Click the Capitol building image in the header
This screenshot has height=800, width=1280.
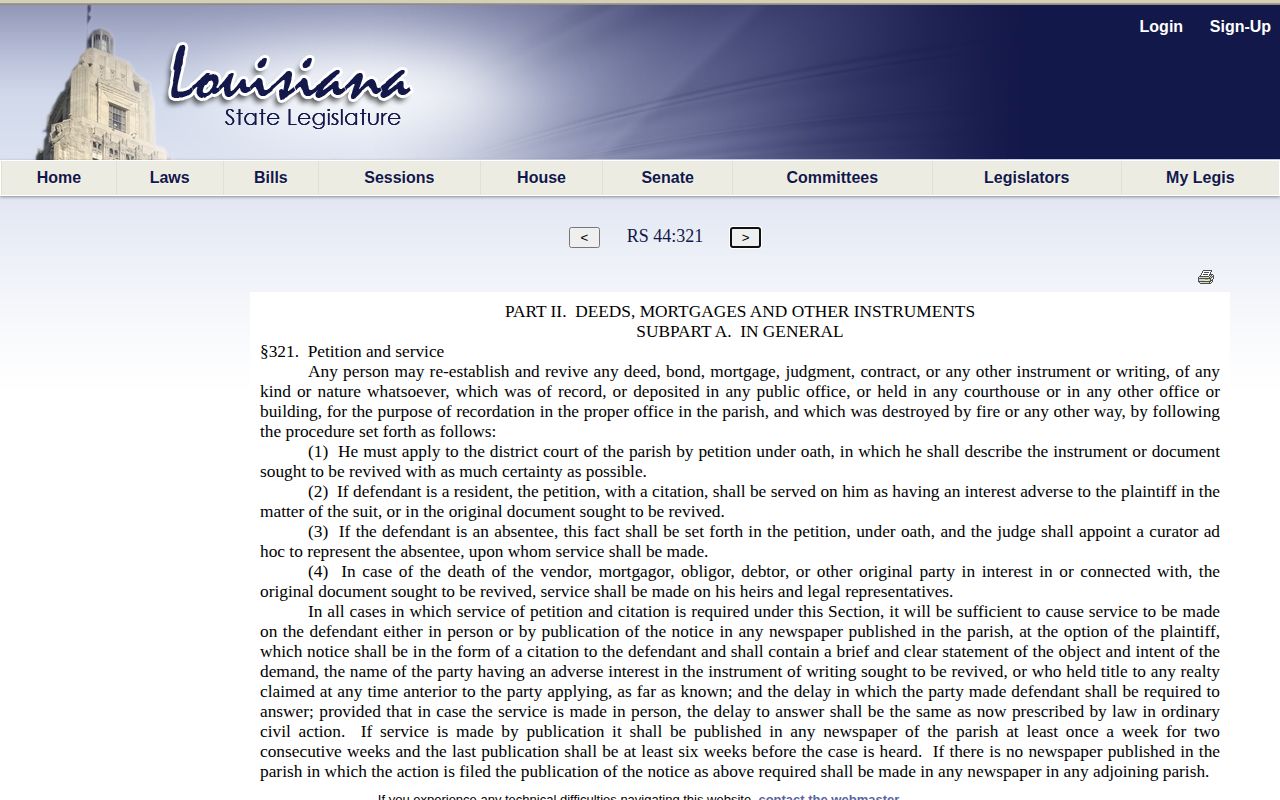(100, 85)
